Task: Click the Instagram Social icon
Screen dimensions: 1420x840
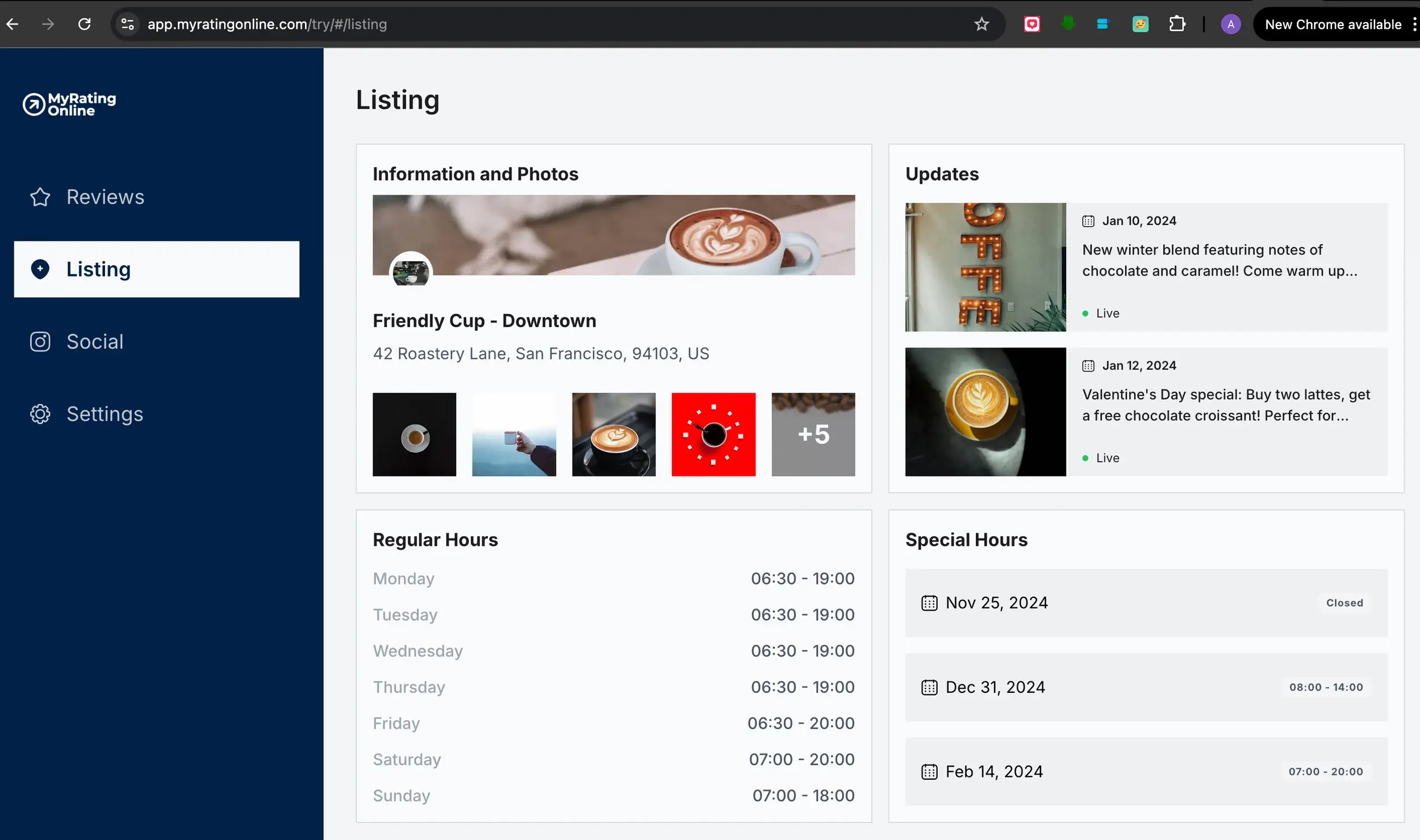Action: tap(40, 341)
